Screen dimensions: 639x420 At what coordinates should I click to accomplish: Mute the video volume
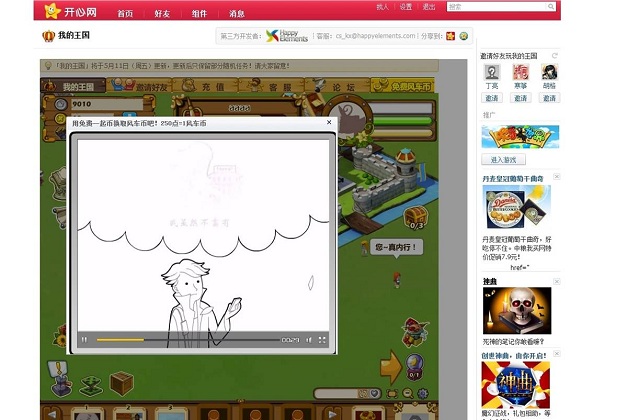308,339
